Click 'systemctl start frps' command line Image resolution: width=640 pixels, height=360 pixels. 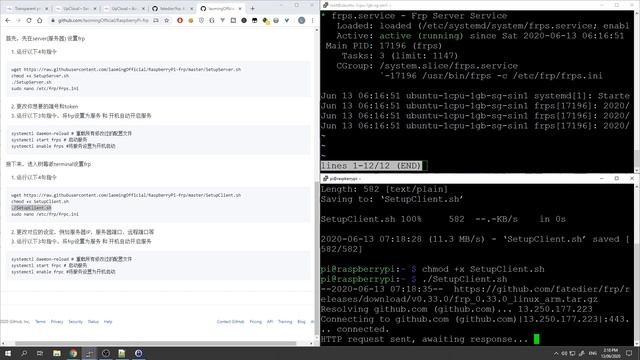pyautogui.click(x=49, y=140)
